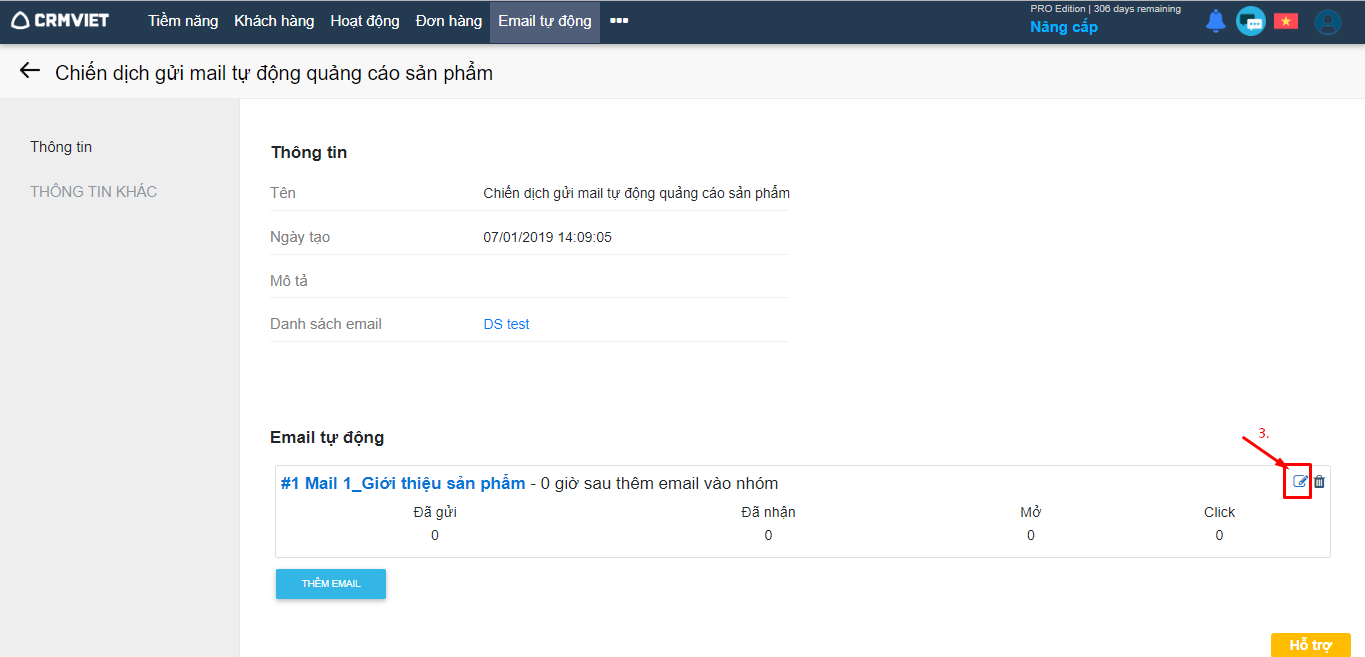Screen dimensions: 1365x657
Task: Open the DS test email list link
Action: click(x=506, y=324)
